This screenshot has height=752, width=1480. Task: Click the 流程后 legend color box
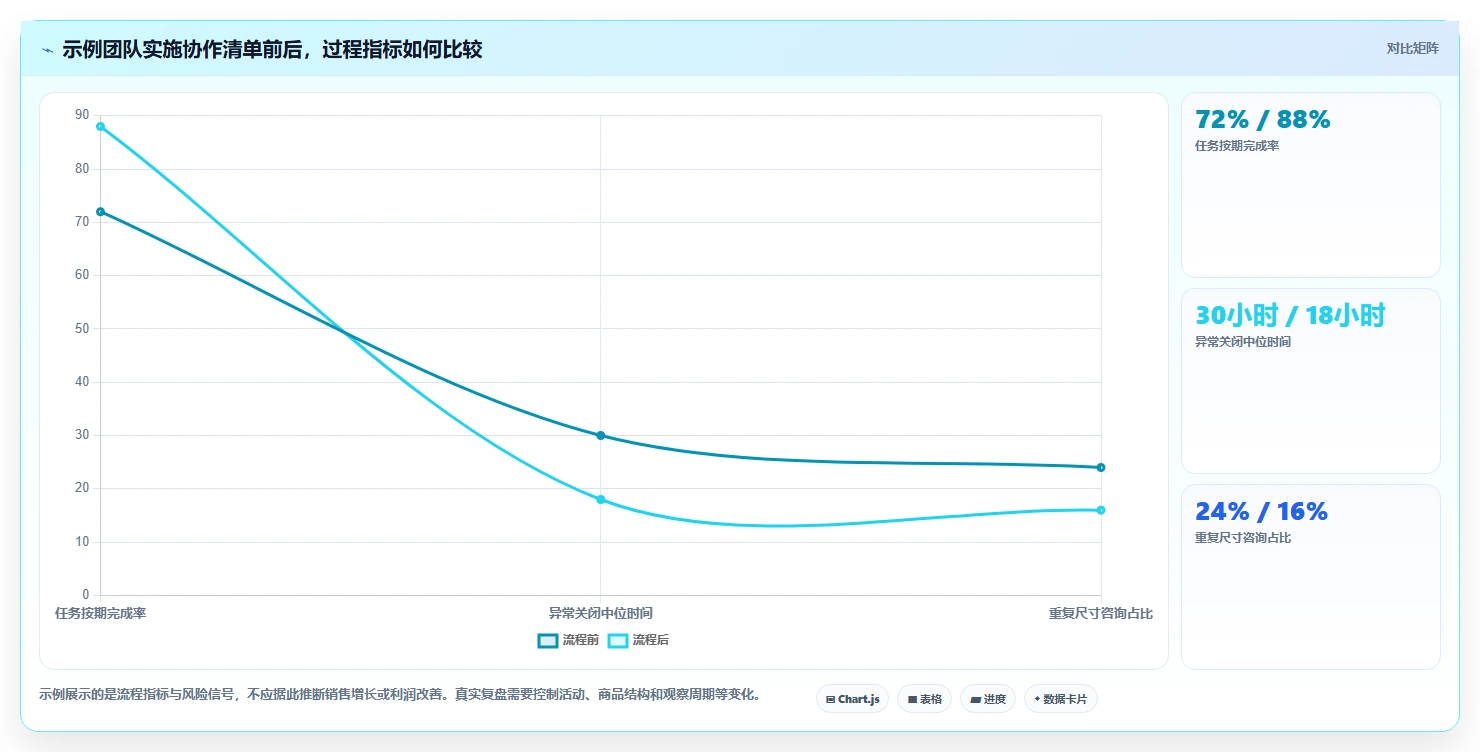coord(618,640)
